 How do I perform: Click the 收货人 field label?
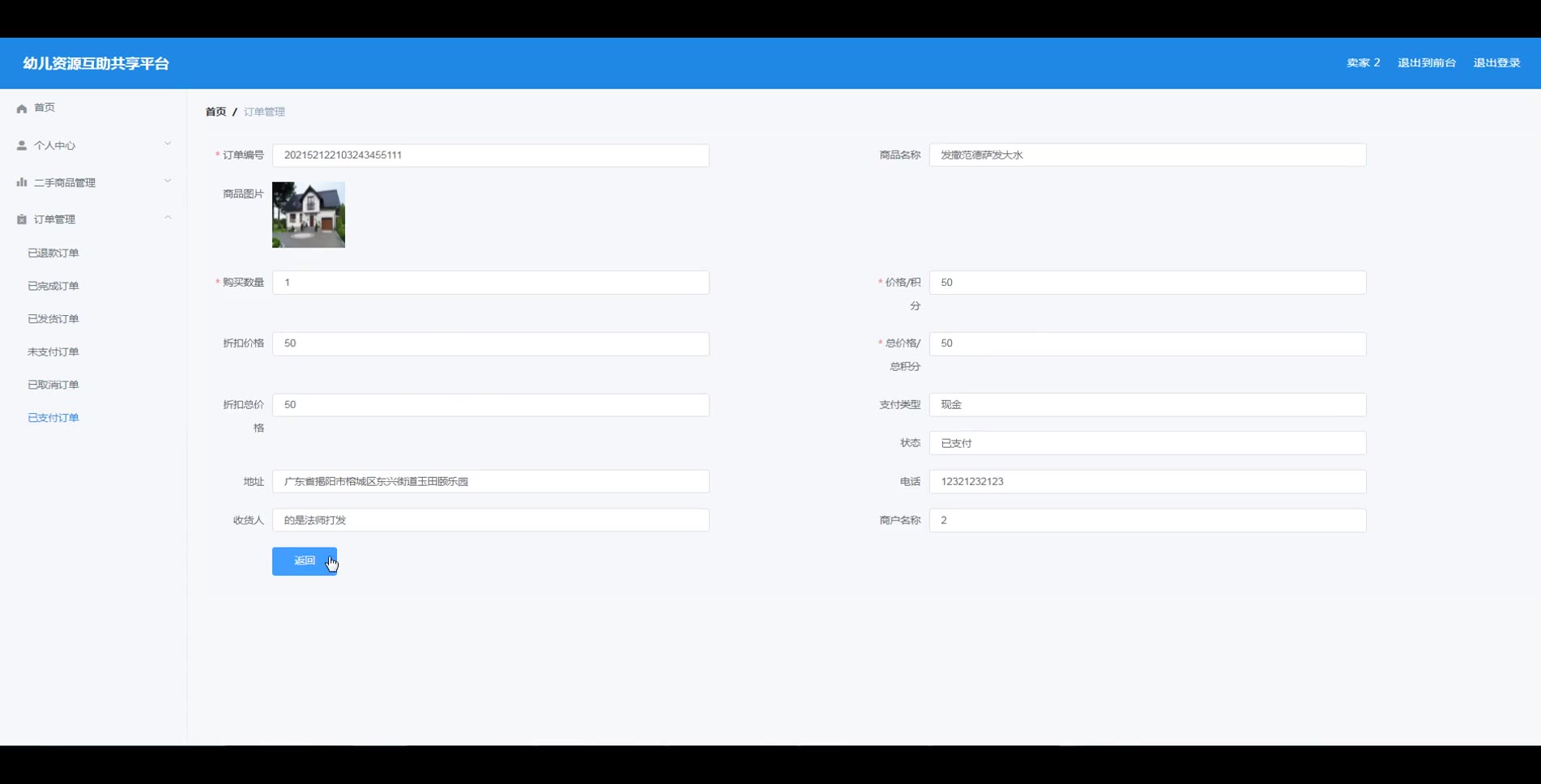tap(248, 521)
